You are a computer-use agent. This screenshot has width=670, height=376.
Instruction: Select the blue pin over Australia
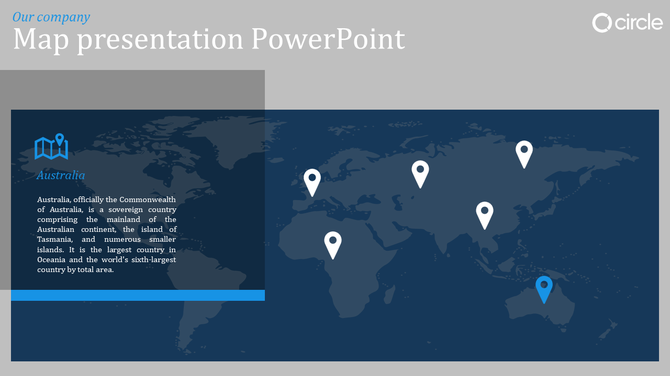[544, 290]
